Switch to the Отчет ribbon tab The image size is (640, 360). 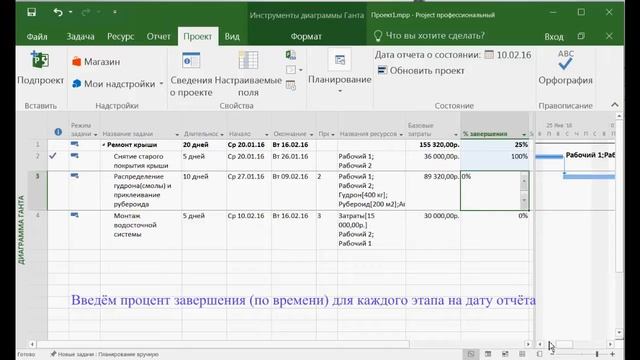click(x=158, y=37)
